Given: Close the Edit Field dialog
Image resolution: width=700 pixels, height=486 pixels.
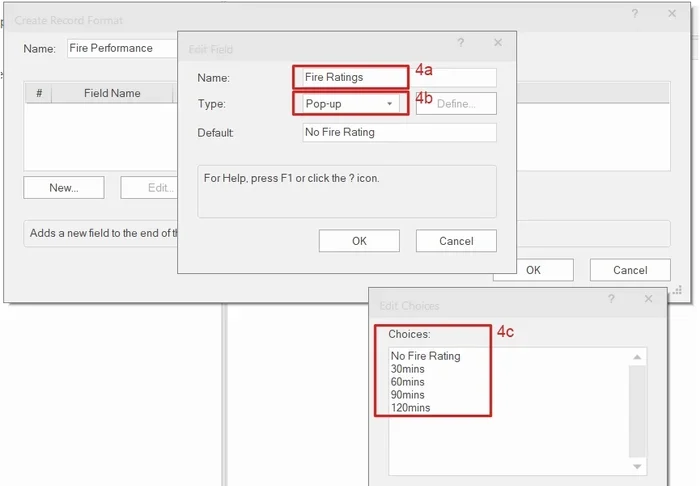Looking at the screenshot, I should pos(498,43).
